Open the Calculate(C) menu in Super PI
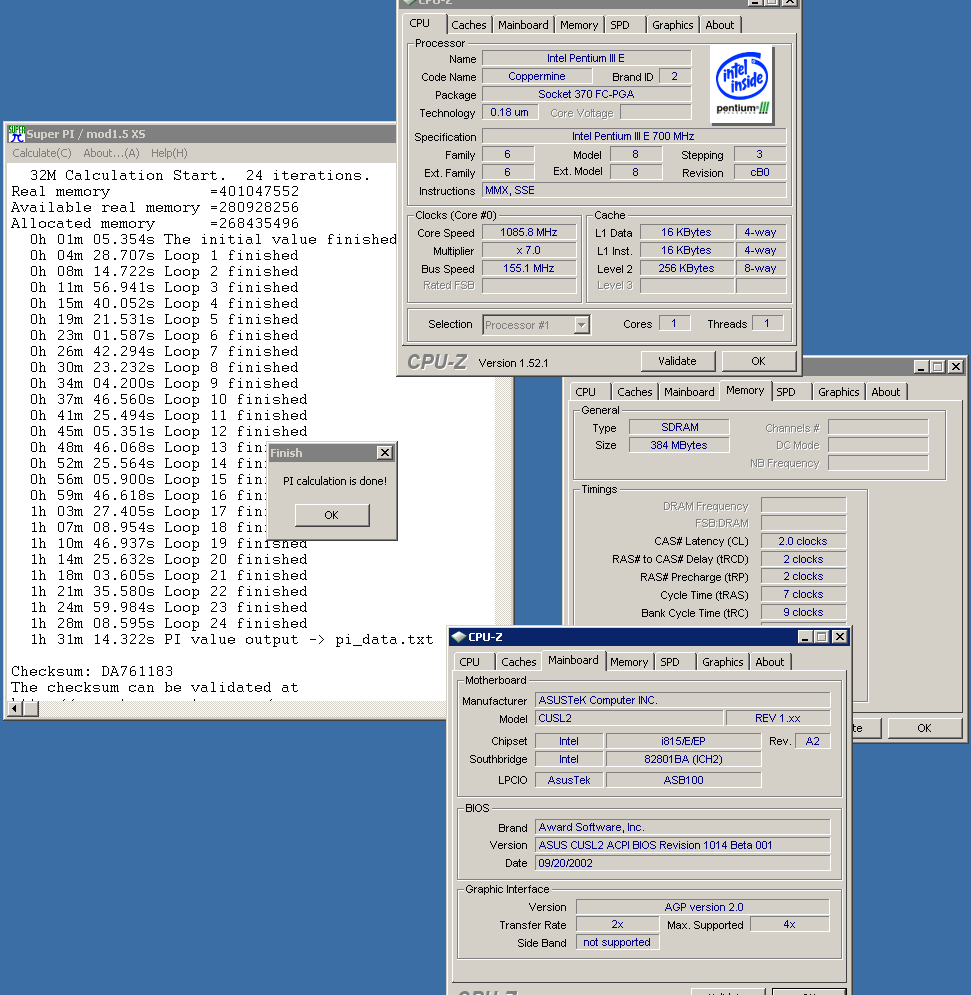 pyautogui.click(x=41, y=153)
